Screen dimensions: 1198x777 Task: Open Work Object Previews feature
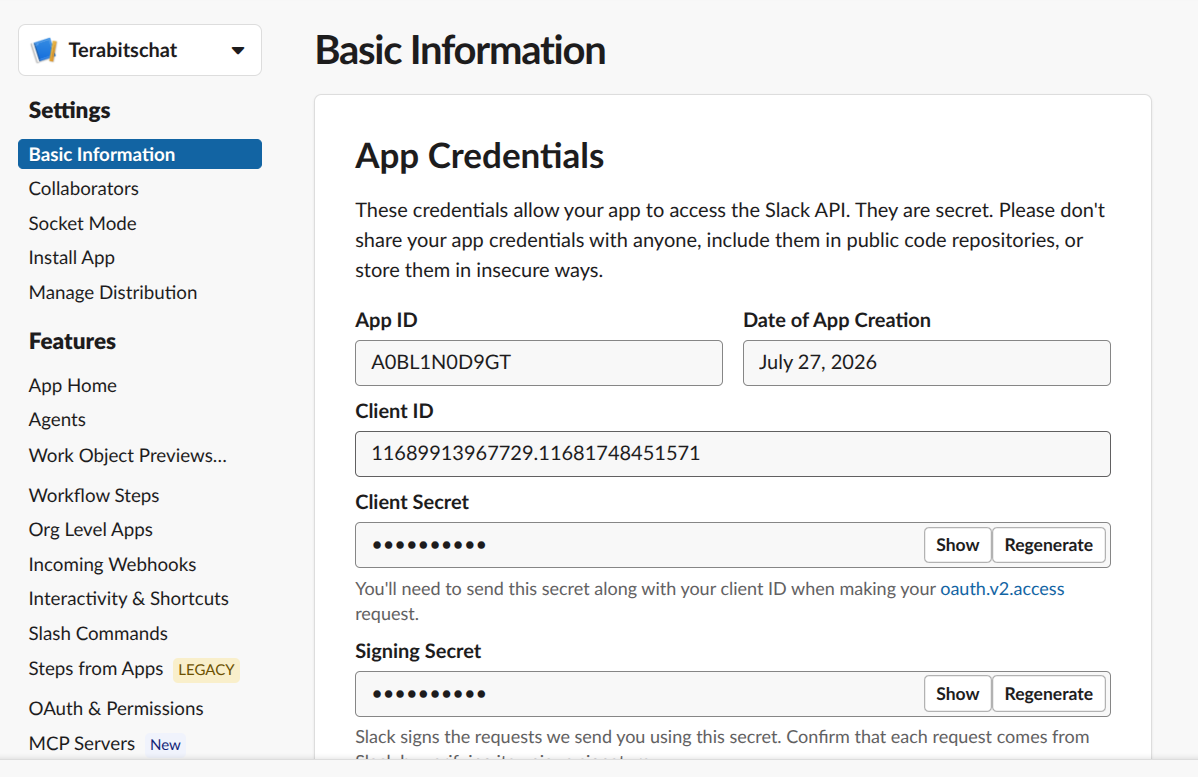[128, 456]
